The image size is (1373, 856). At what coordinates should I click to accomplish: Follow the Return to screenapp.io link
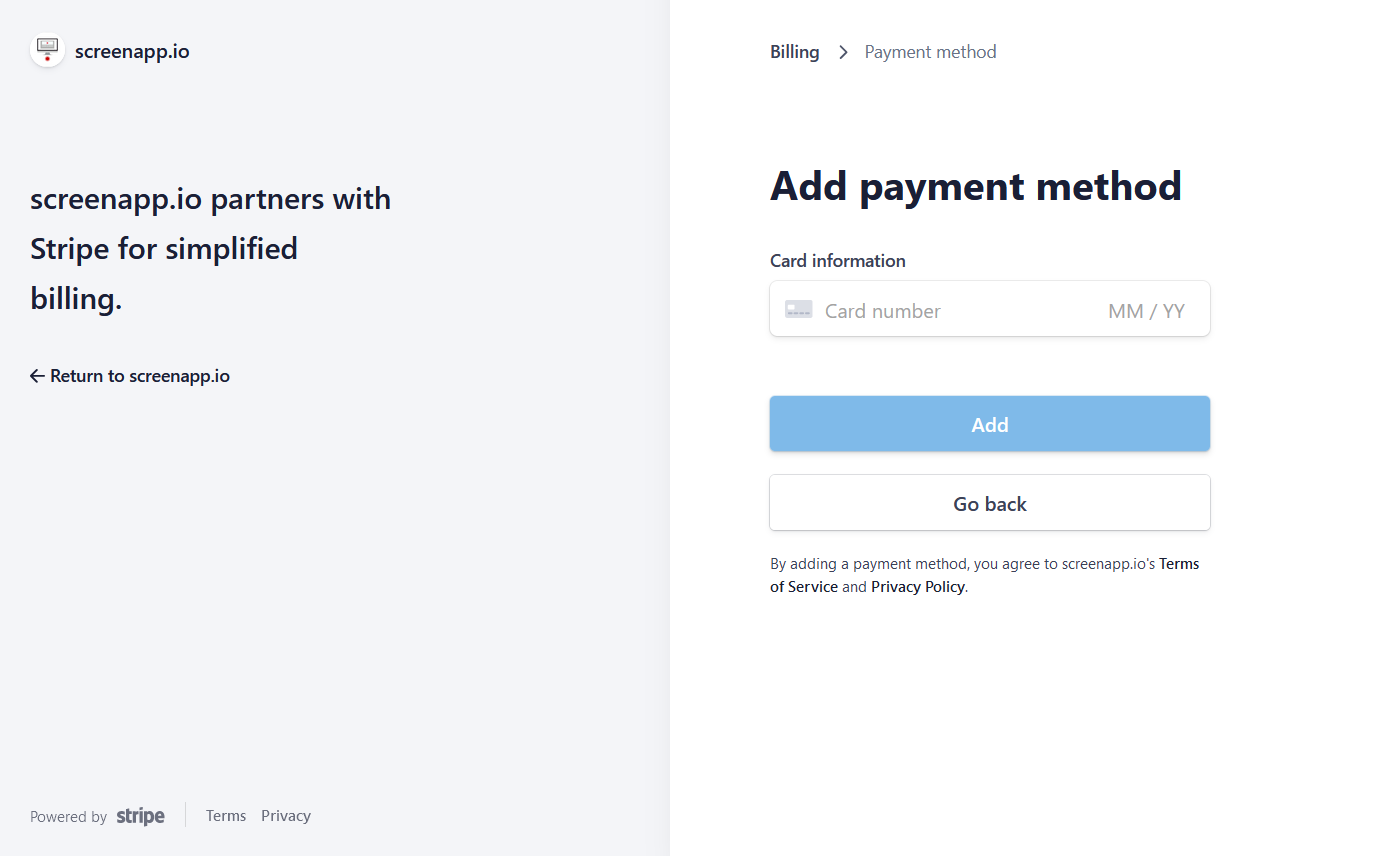point(139,376)
